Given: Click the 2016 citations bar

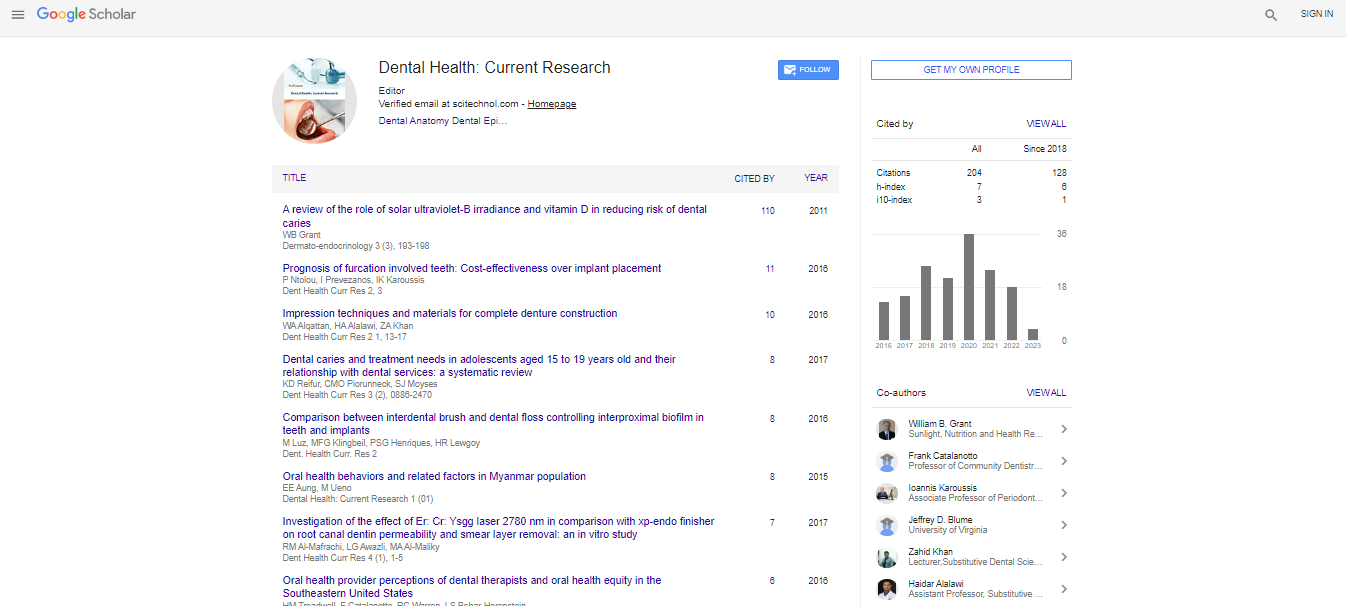Looking at the screenshot, I should 884,321.
